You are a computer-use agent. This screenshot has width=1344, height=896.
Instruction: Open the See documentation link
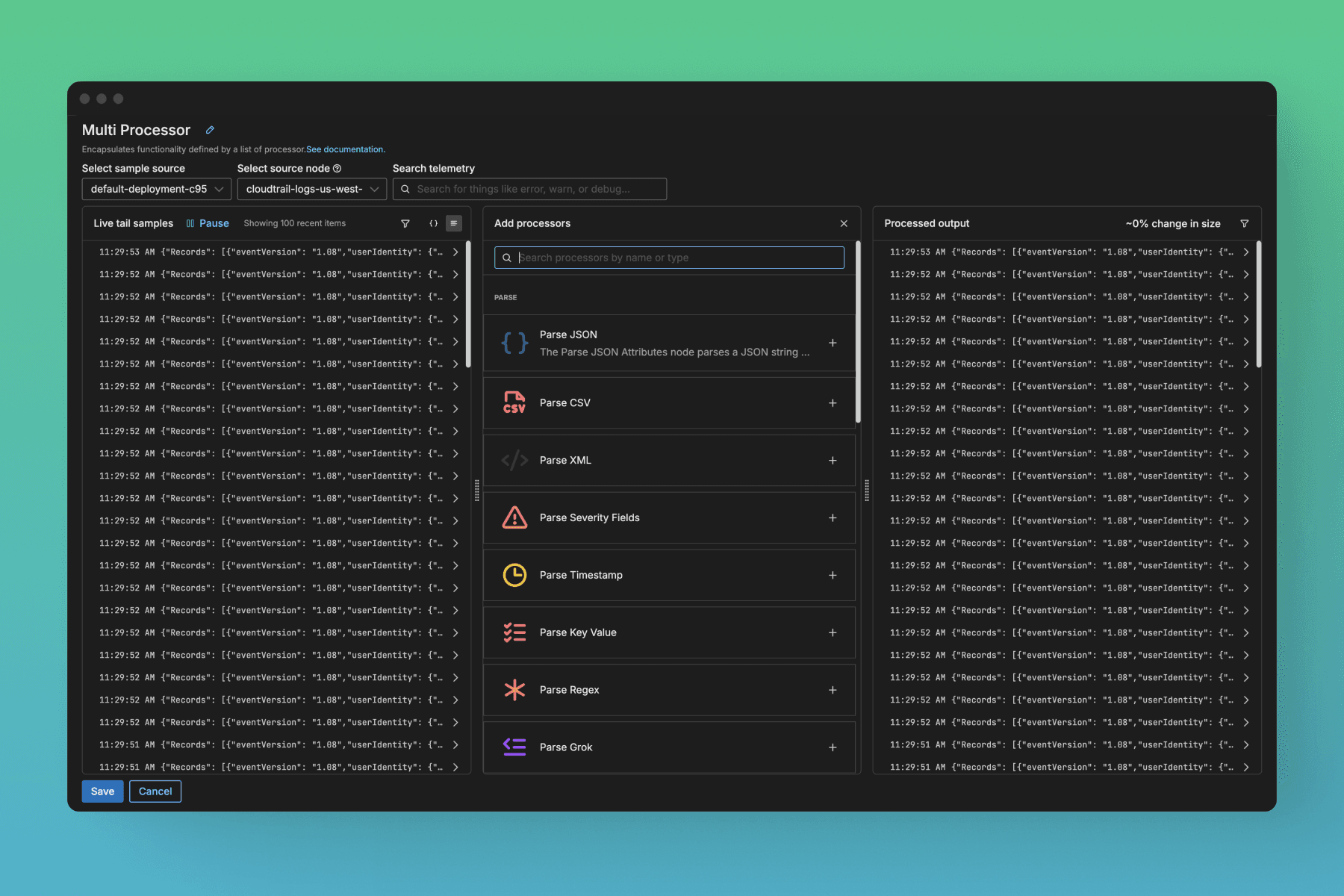(x=345, y=149)
